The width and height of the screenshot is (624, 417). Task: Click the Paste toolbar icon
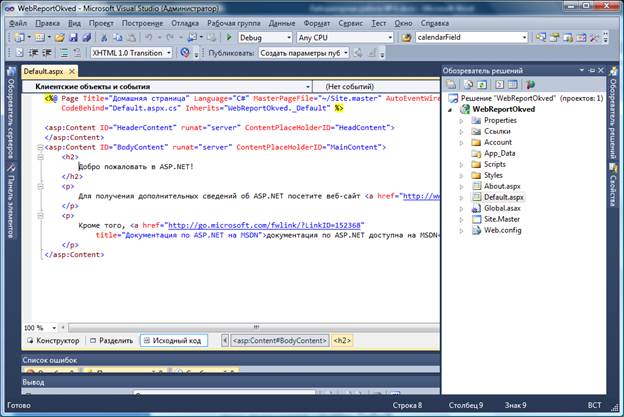pyautogui.click(x=131, y=38)
